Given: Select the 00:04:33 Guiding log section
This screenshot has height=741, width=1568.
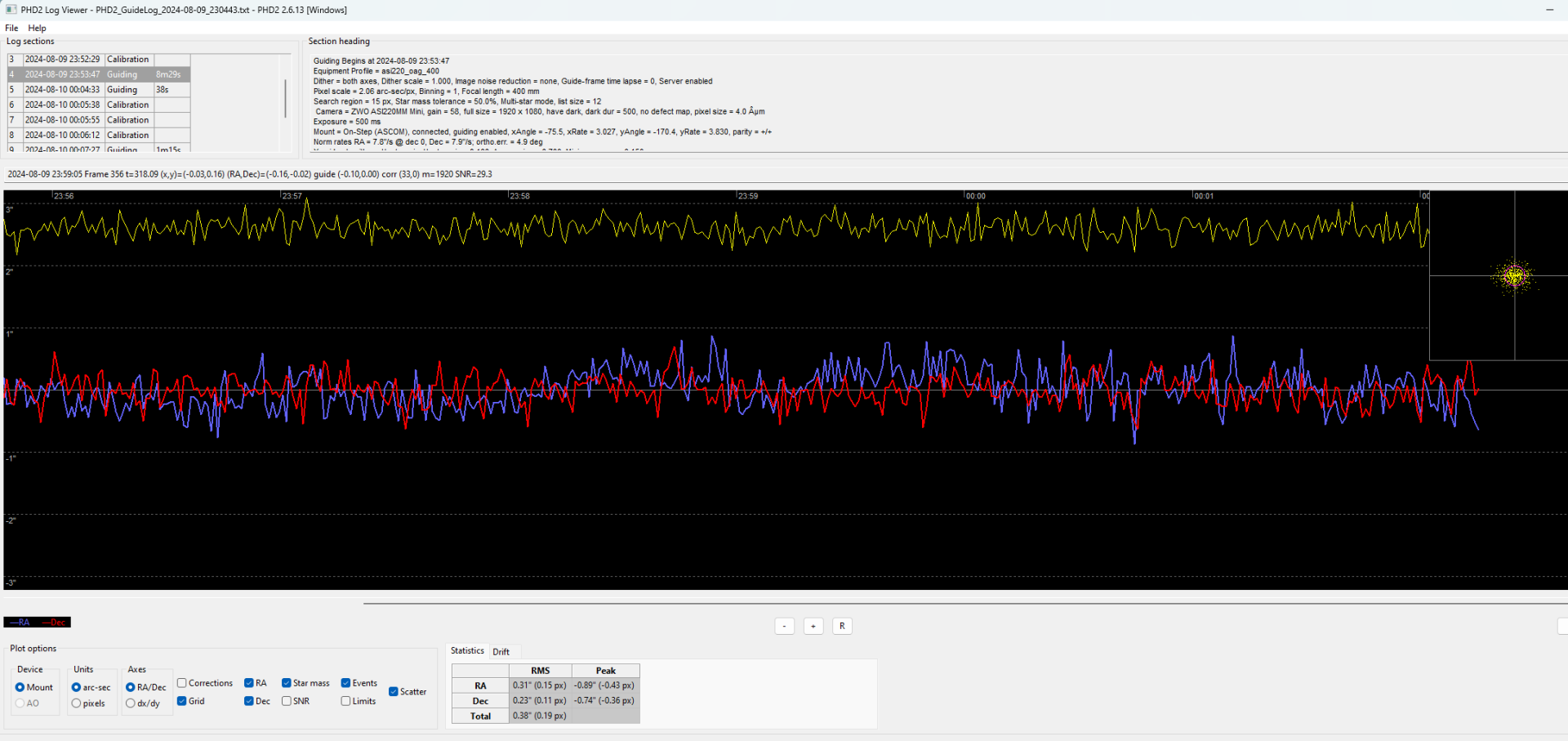Looking at the screenshot, I should (x=99, y=90).
